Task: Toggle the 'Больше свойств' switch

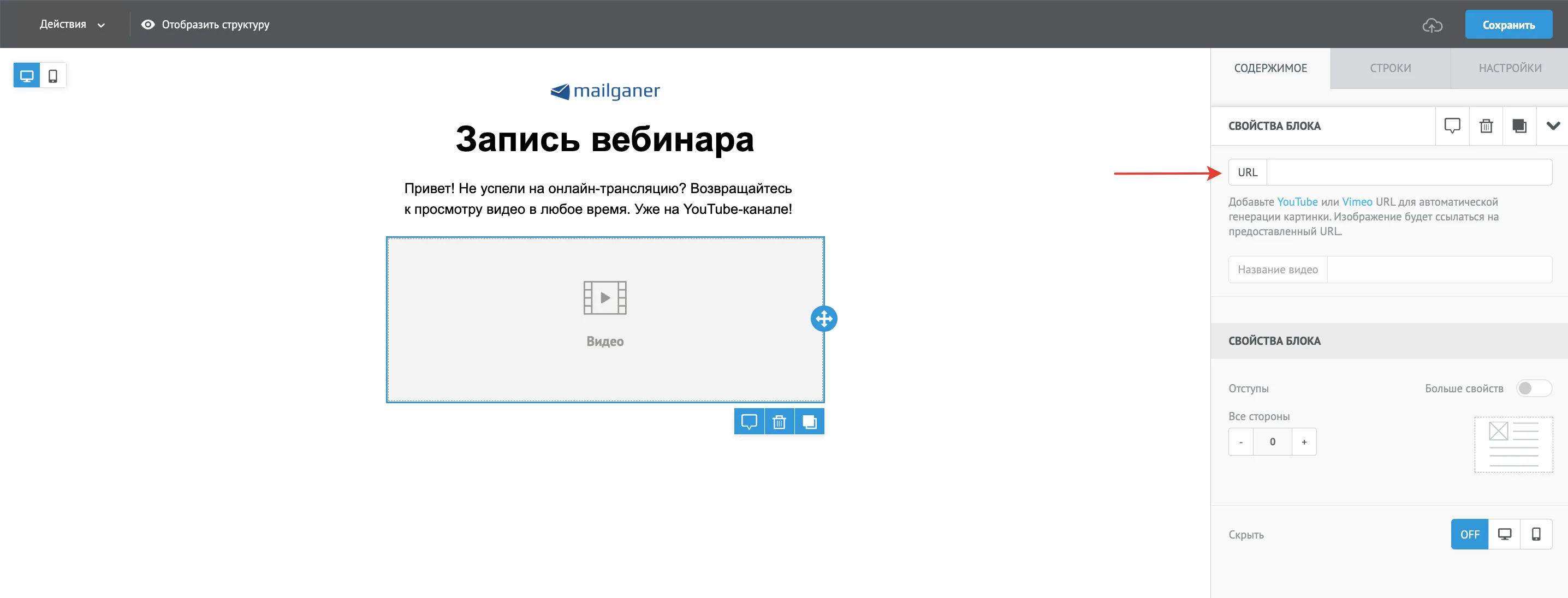Action: pyautogui.click(x=1533, y=388)
